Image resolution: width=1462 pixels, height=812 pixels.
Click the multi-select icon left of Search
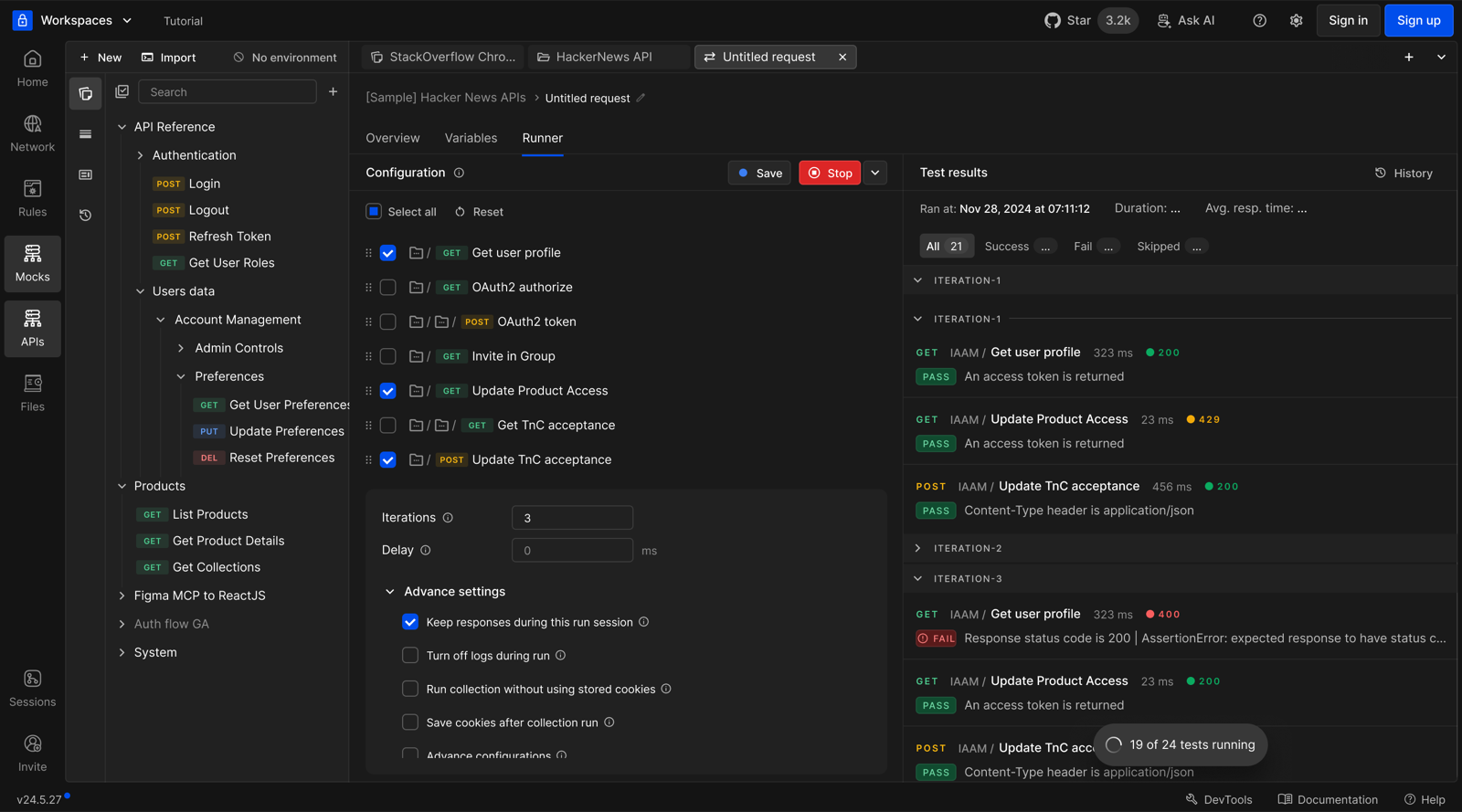click(122, 91)
